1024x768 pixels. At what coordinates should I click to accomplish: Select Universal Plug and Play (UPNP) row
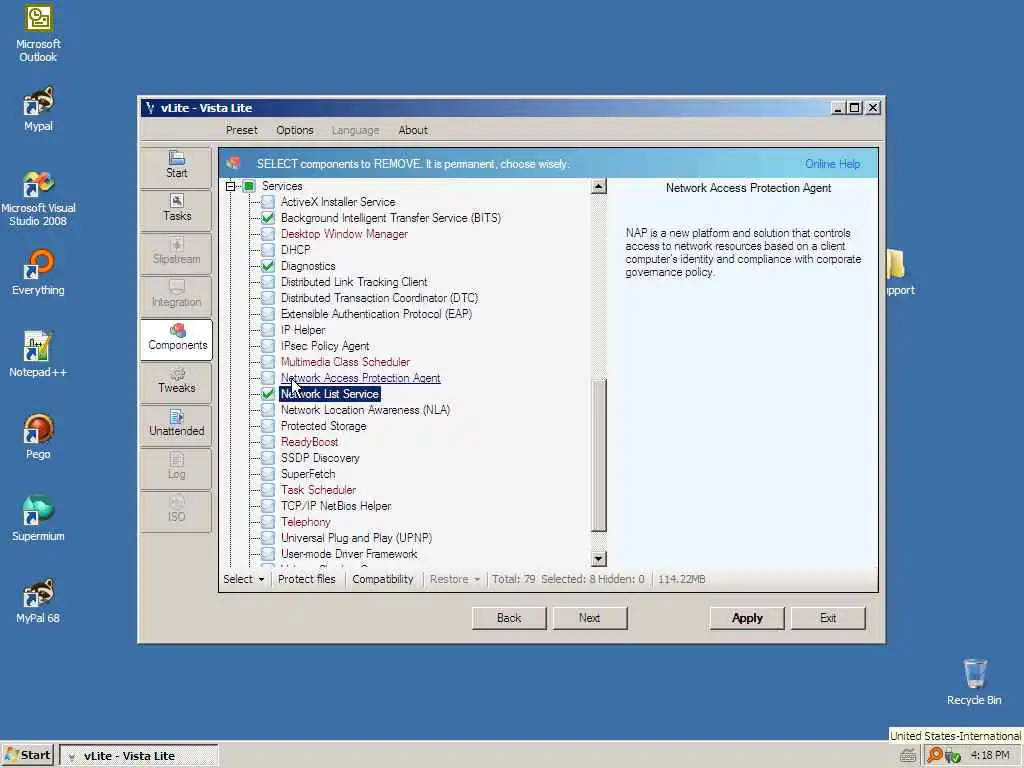click(x=356, y=538)
